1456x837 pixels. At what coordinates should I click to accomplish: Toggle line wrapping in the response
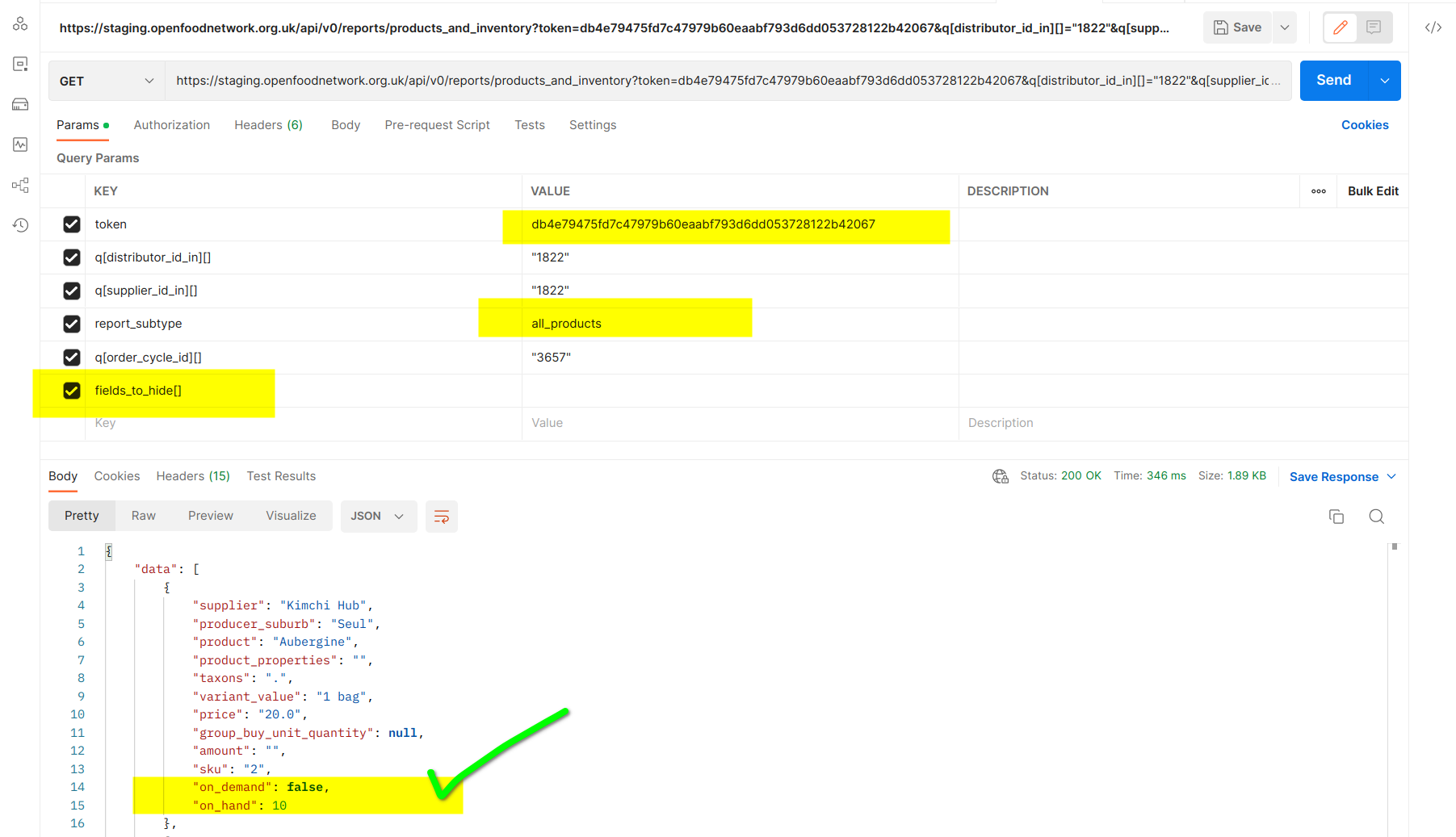pos(441,516)
